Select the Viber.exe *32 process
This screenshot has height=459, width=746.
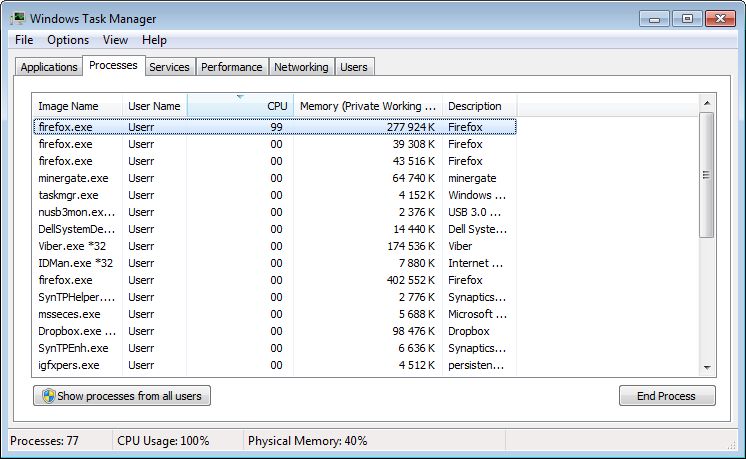pyautogui.click(x=275, y=246)
